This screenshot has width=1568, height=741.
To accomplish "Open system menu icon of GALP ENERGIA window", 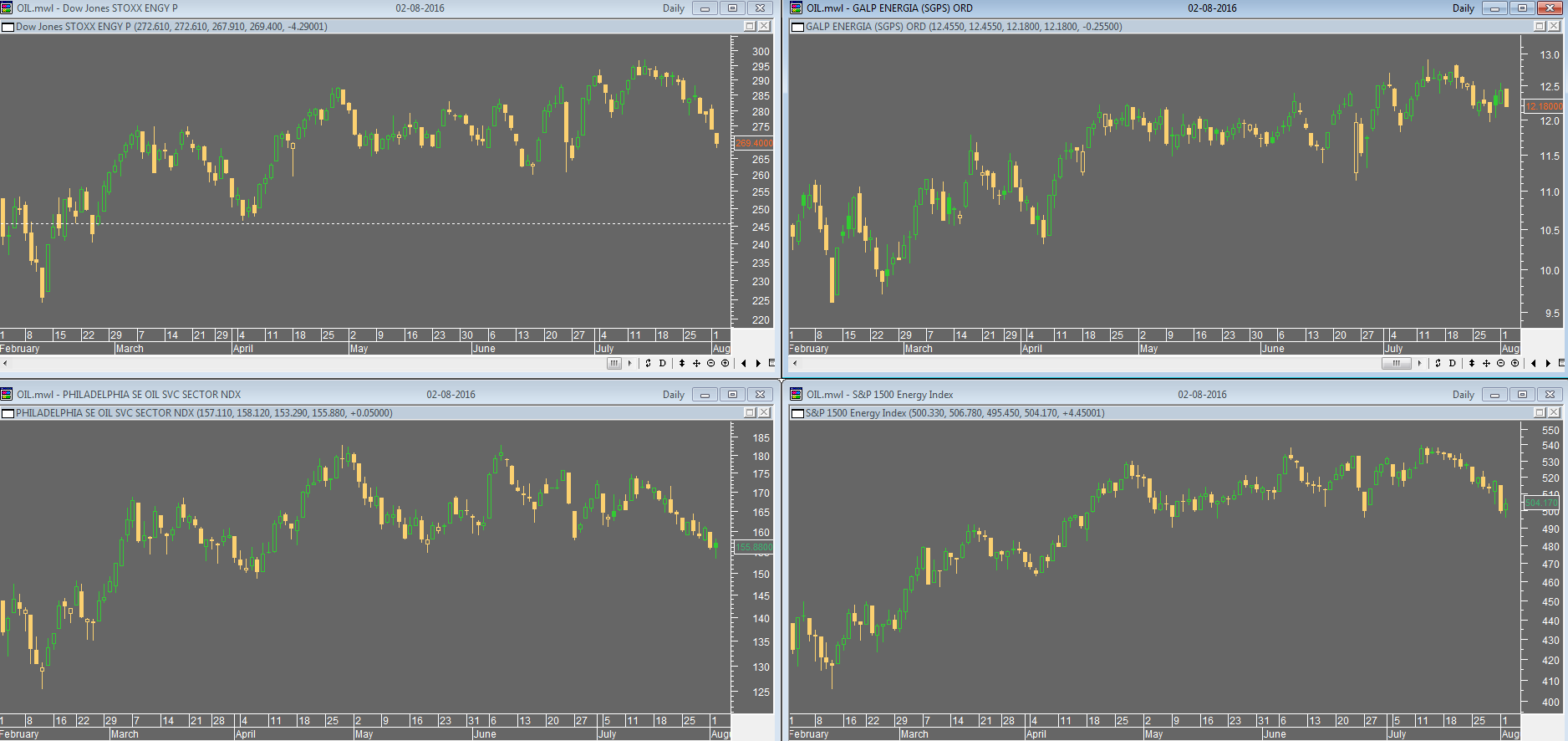I will click(x=797, y=8).
